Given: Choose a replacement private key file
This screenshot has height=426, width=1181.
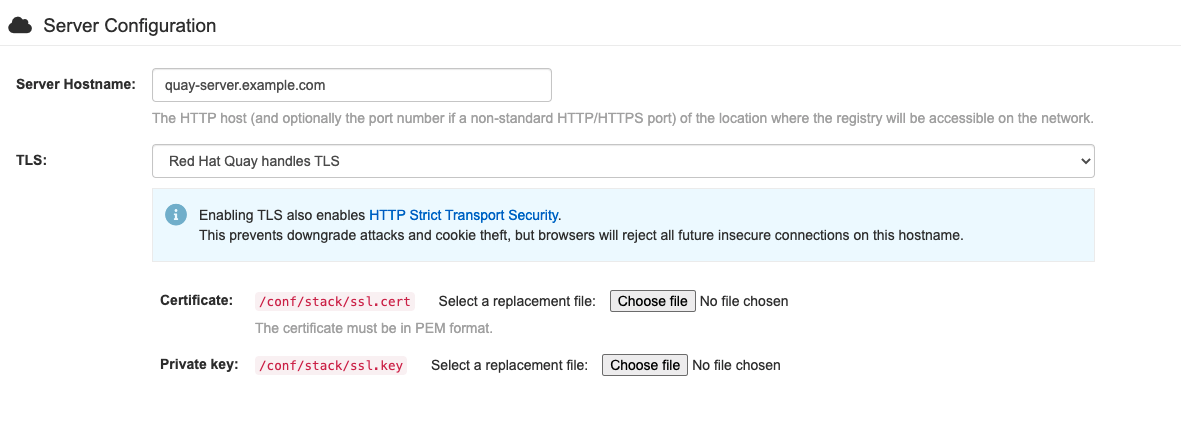Looking at the screenshot, I should [x=645, y=365].
